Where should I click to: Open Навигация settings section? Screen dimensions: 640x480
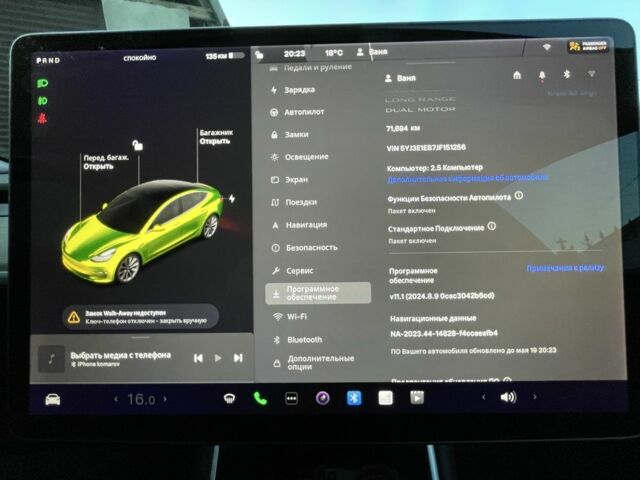pyautogui.click(x=305, y=225)
